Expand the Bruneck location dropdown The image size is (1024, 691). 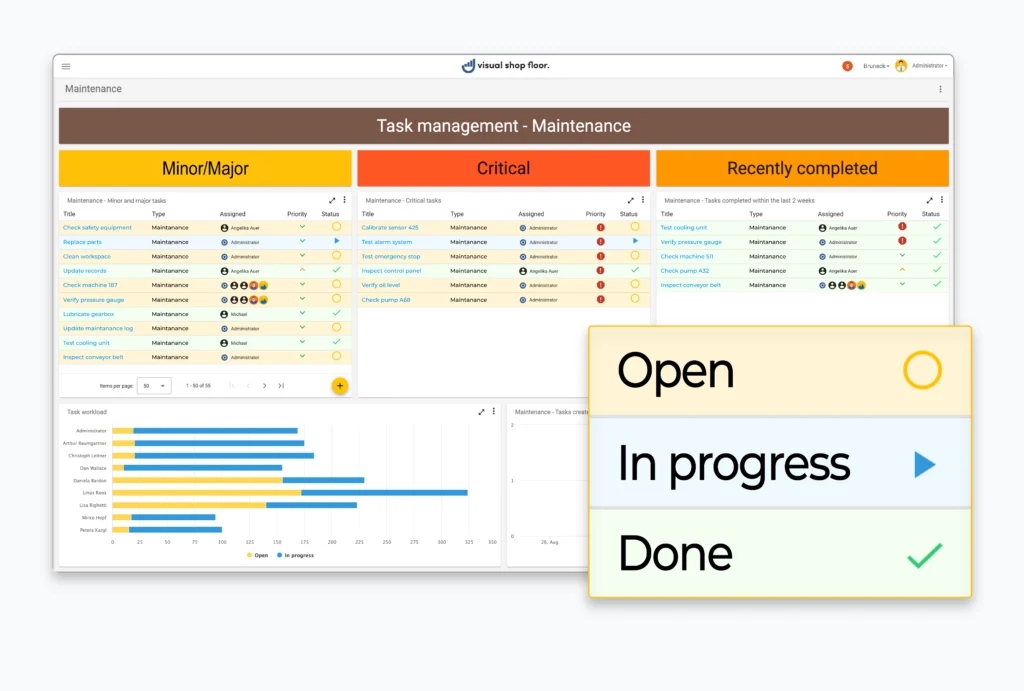tap(876, 66)
